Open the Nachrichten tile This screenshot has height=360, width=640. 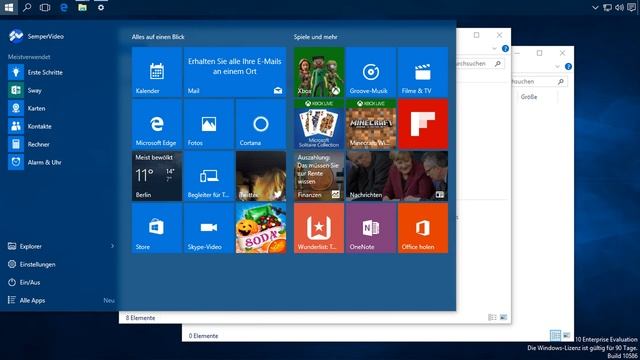[x=397, y=176]
